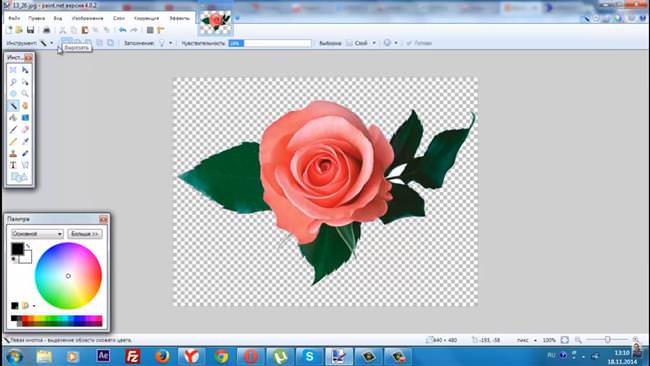Select the Move Selection tool
Viewport: 650px width, 366px height.
tap(25, 82)
